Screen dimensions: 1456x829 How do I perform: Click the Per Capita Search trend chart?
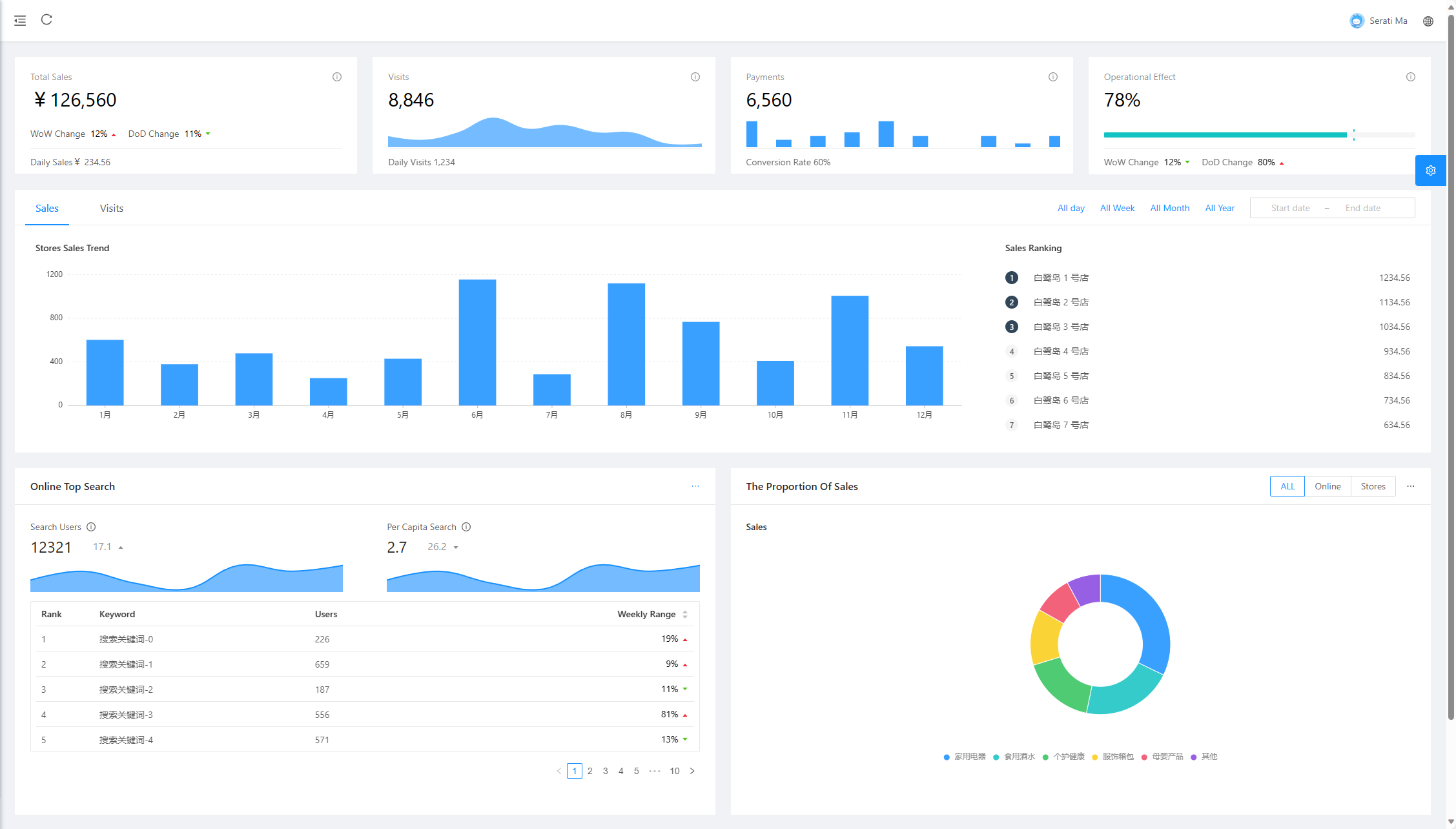click(x=543, y=578)
